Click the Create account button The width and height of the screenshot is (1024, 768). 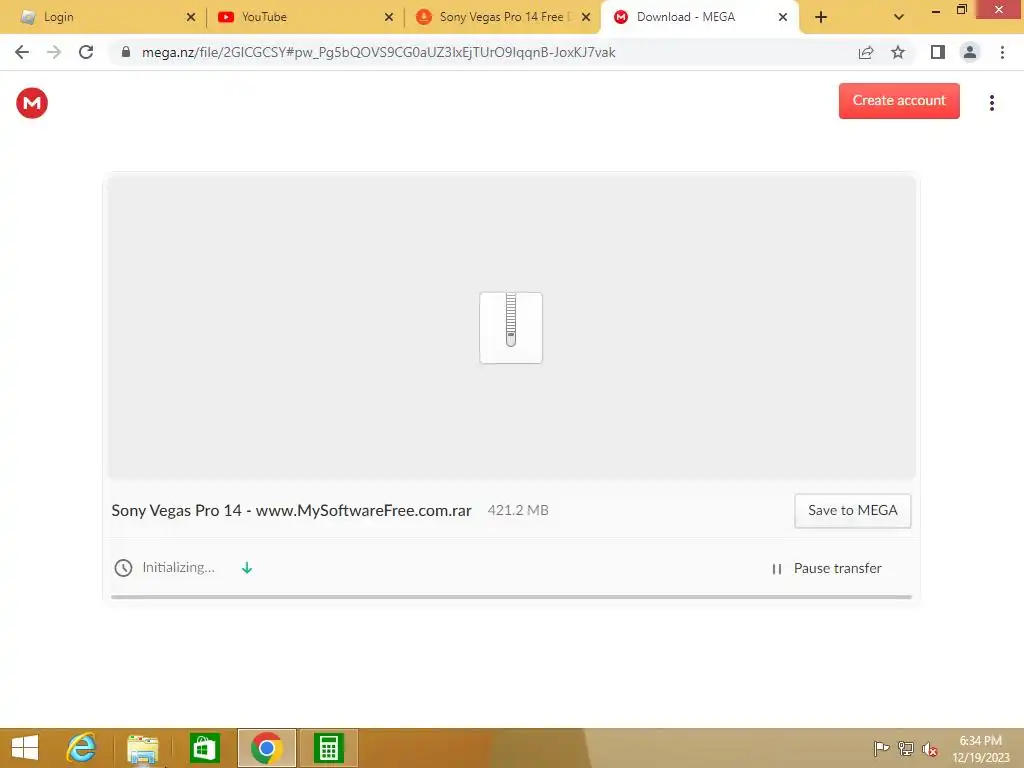tap(899, 101)
